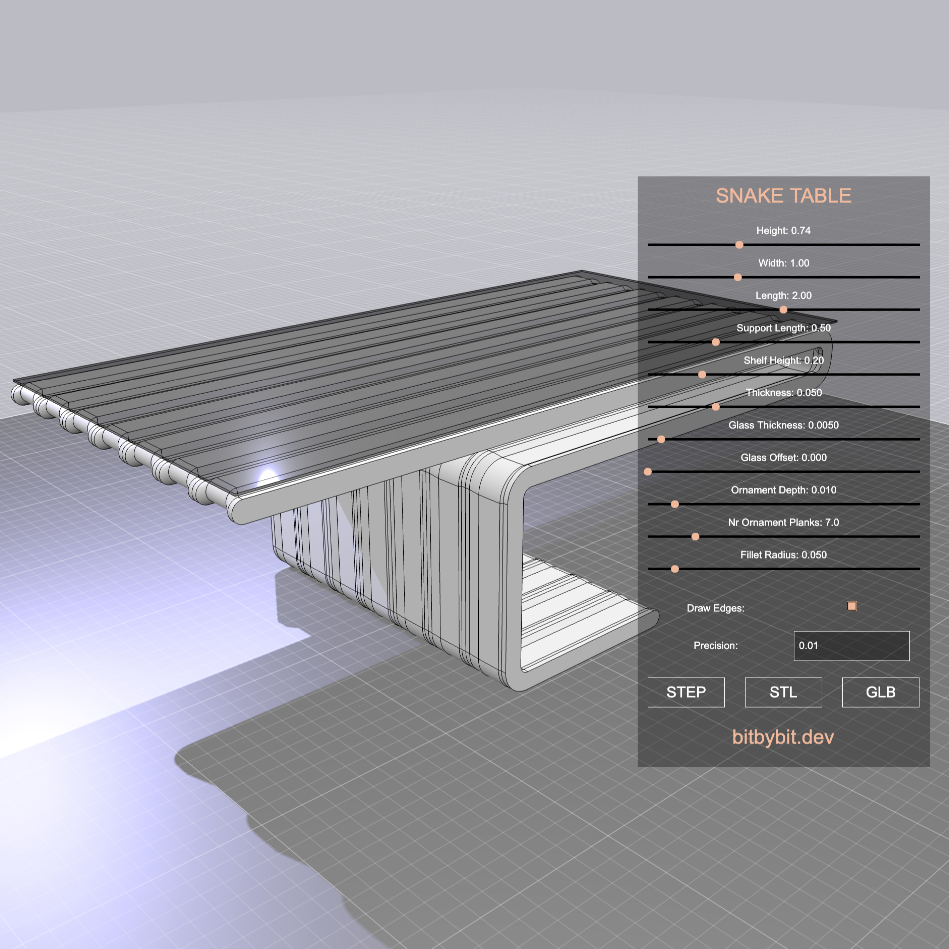Click the Width slider handle
This screenshot has width=949, height=949.
739,277
